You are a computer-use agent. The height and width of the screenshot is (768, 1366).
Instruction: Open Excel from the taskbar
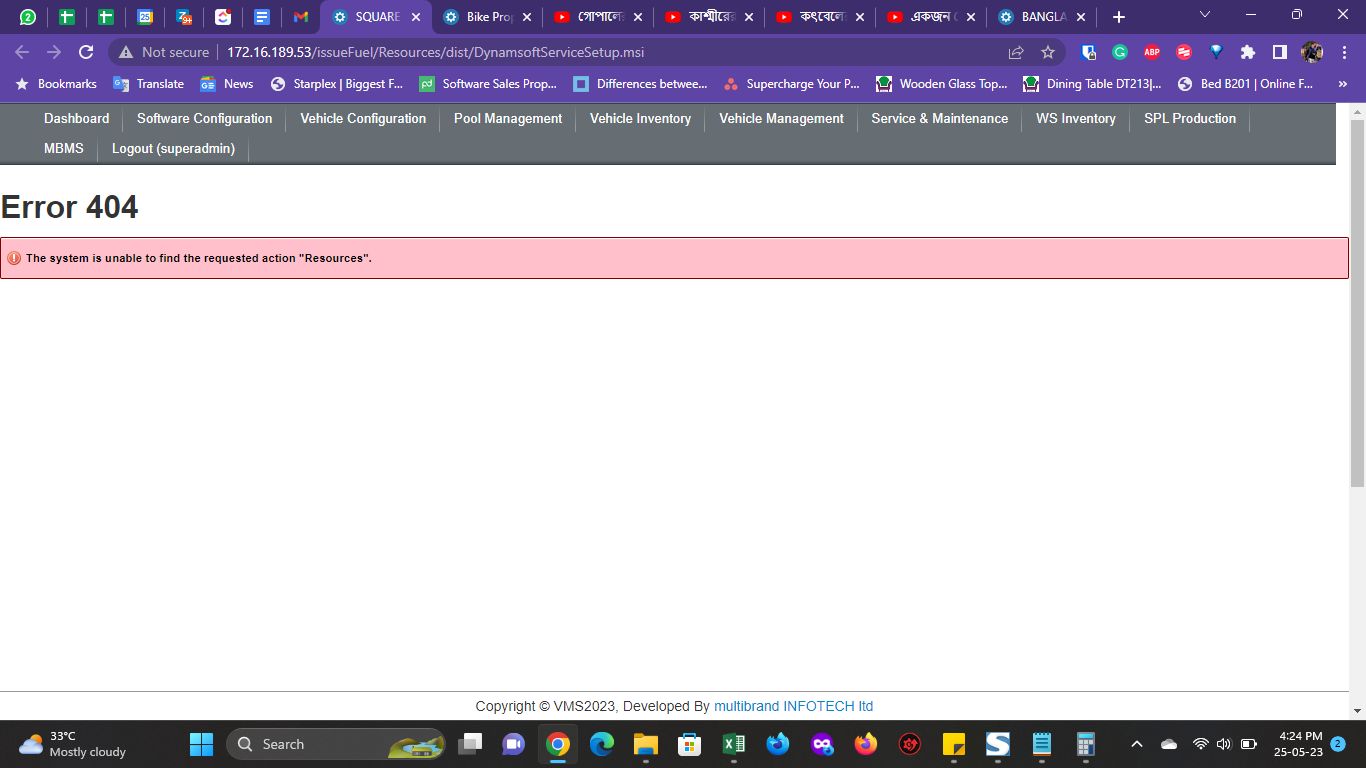[x=734, y=744]
